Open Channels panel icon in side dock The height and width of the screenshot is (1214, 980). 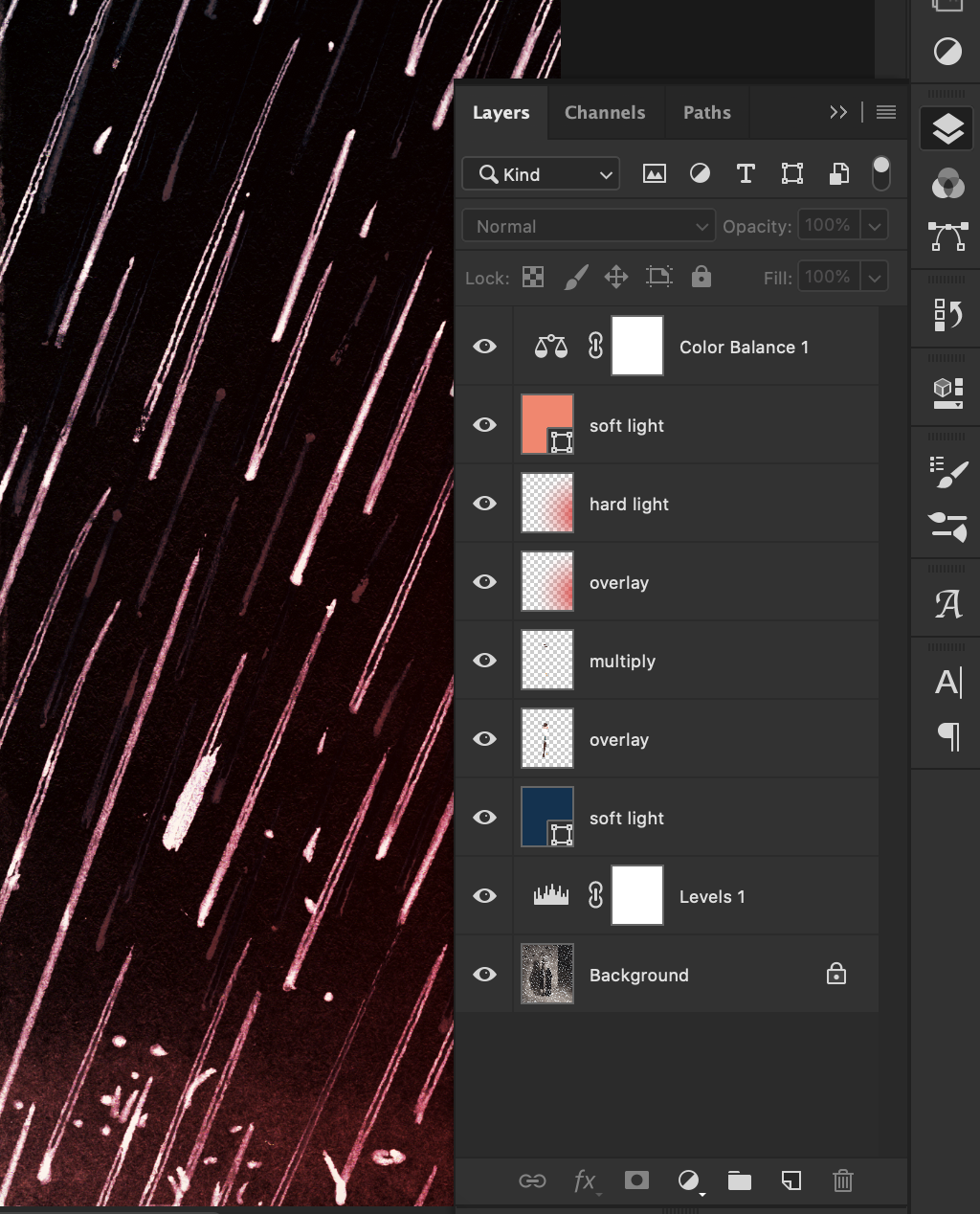[947, 183]
